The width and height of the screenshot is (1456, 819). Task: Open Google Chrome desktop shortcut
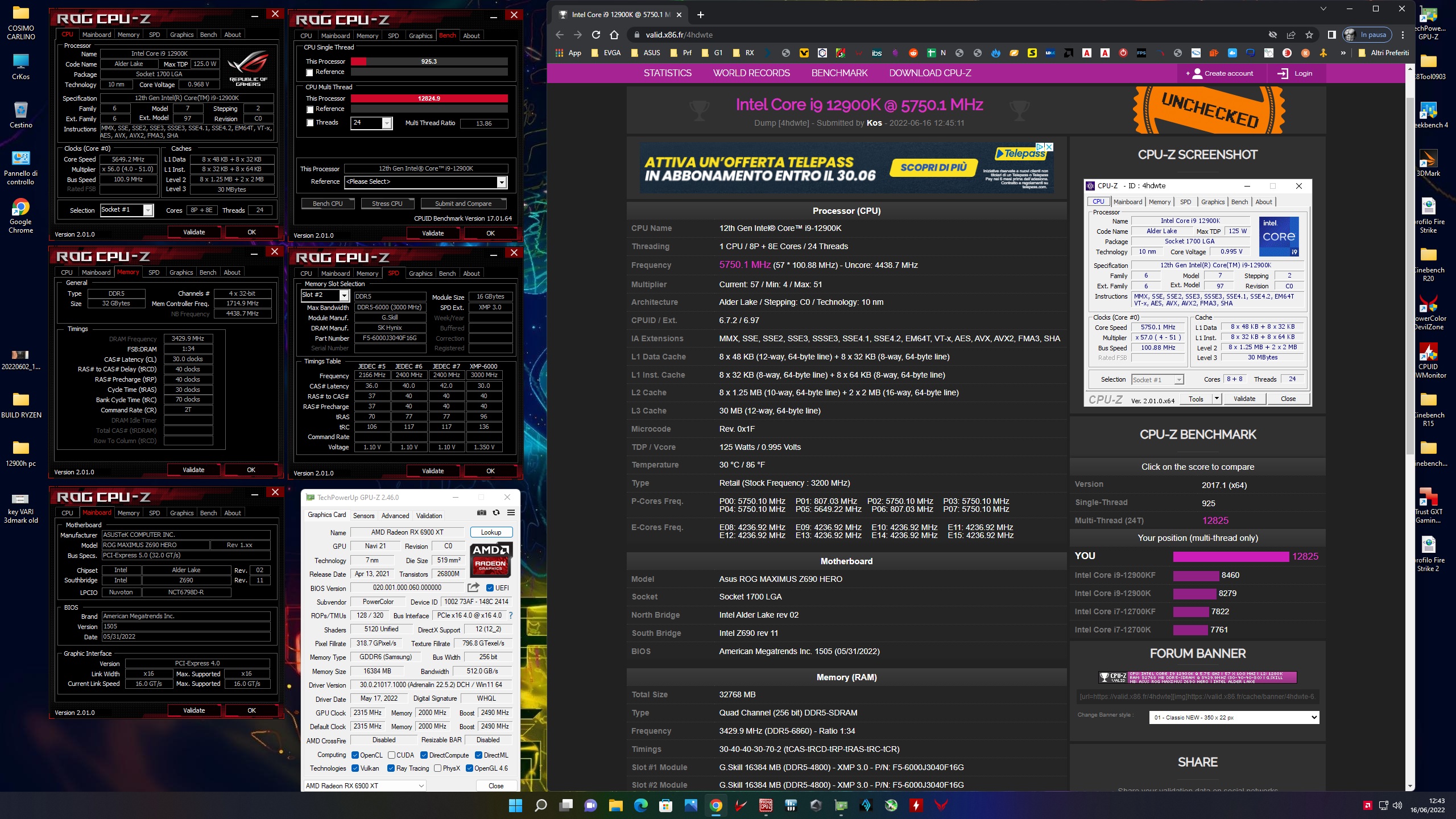point(20,216)
